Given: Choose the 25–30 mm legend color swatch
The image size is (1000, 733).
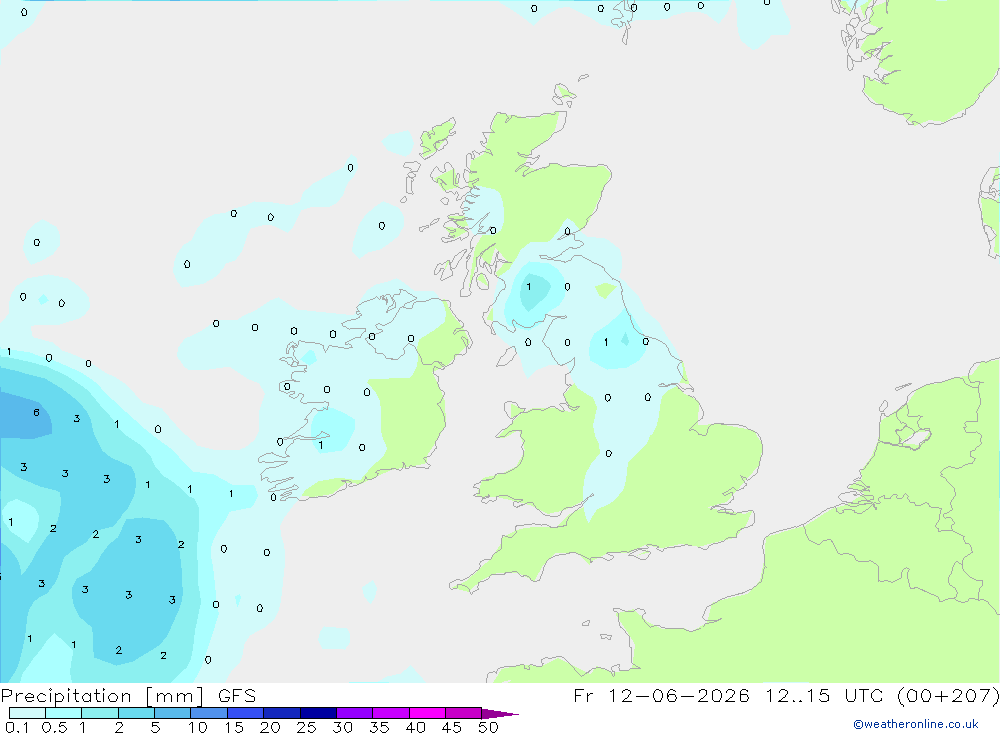Looking at the screenshot, I should pos(318,713).
